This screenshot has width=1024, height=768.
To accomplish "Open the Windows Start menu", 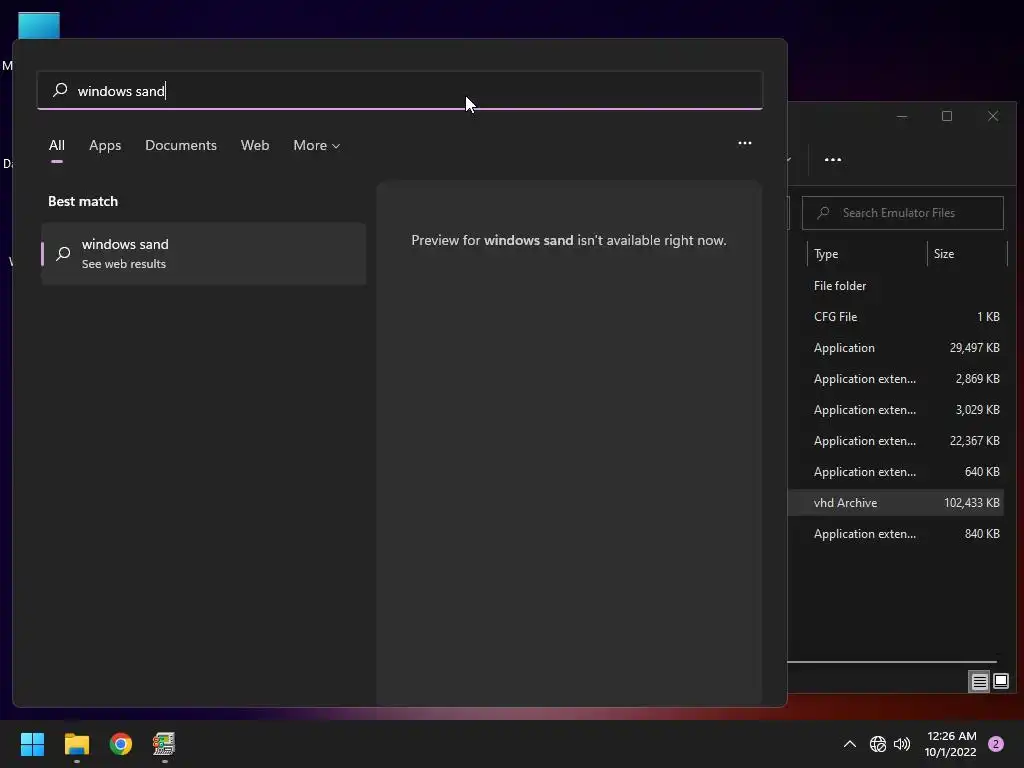I will 32,744.
